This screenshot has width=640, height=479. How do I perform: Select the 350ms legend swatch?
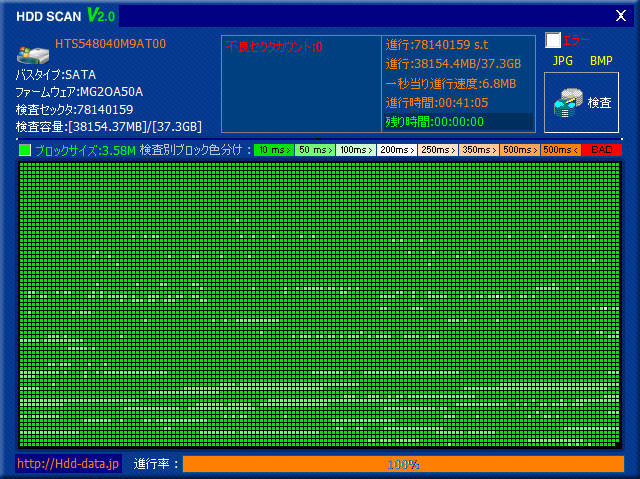[x=479, y=150]
